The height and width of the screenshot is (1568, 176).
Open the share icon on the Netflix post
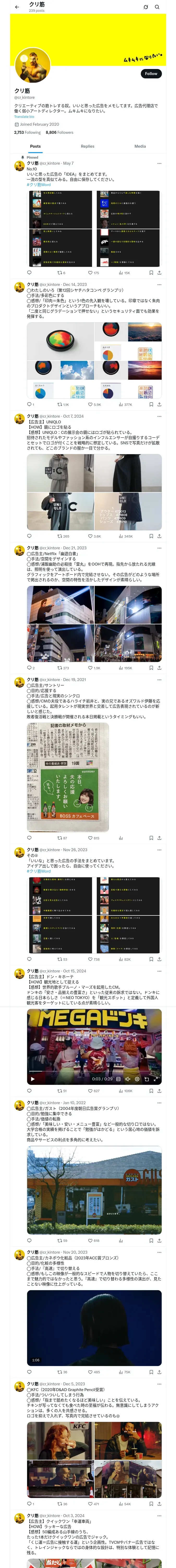click(x=159, y=668)
